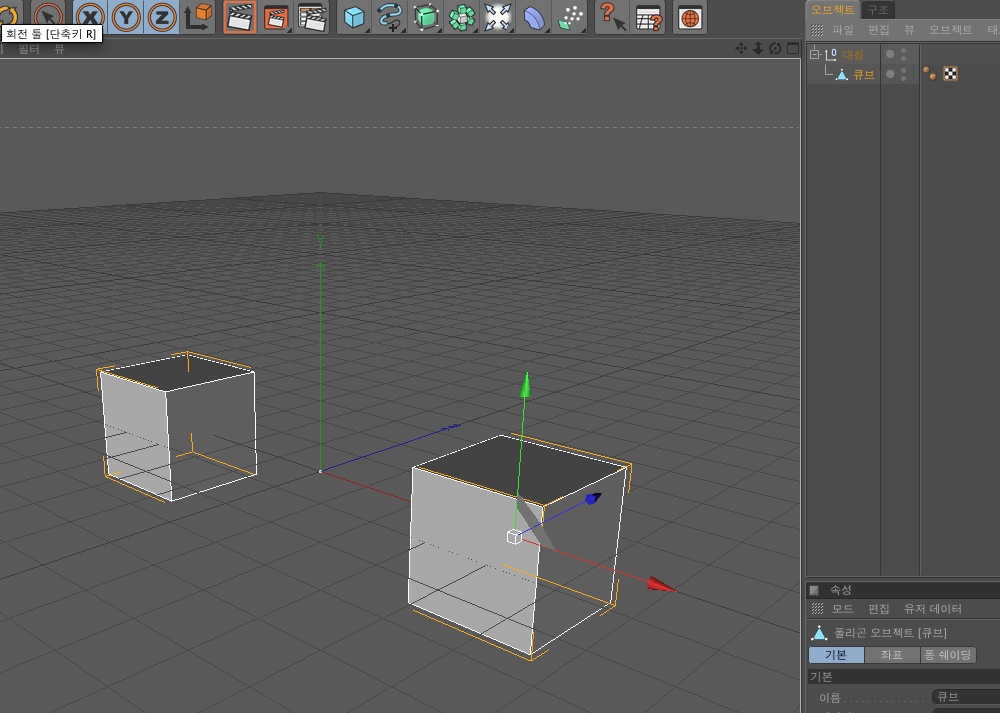Switch to the 기본 attributes tab

point(836,655)
